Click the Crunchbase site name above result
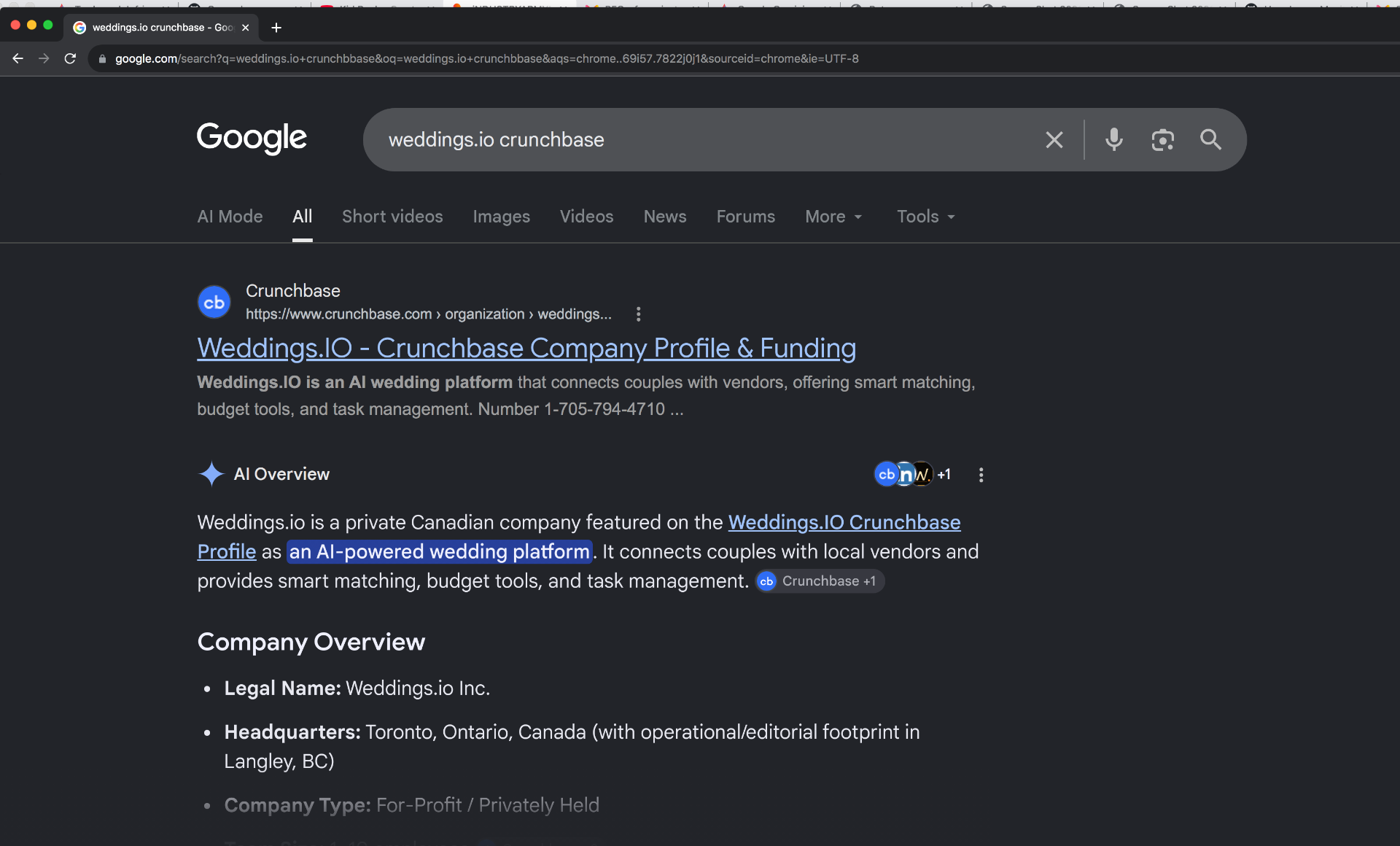 click(x=293, y=291)
